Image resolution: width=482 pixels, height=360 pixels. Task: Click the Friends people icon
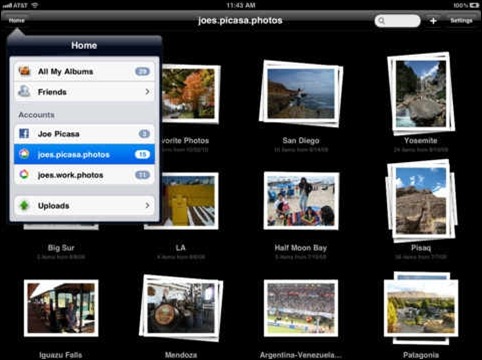pos(24,91)
